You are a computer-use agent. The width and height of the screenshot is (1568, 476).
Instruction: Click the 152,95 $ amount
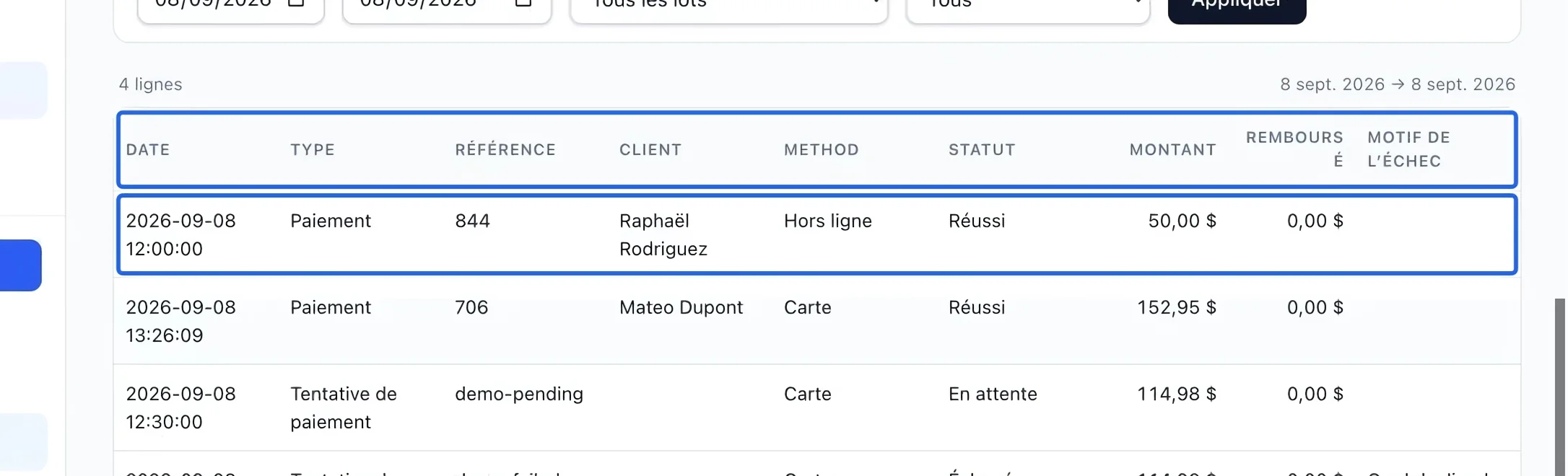click(1177, 307)
